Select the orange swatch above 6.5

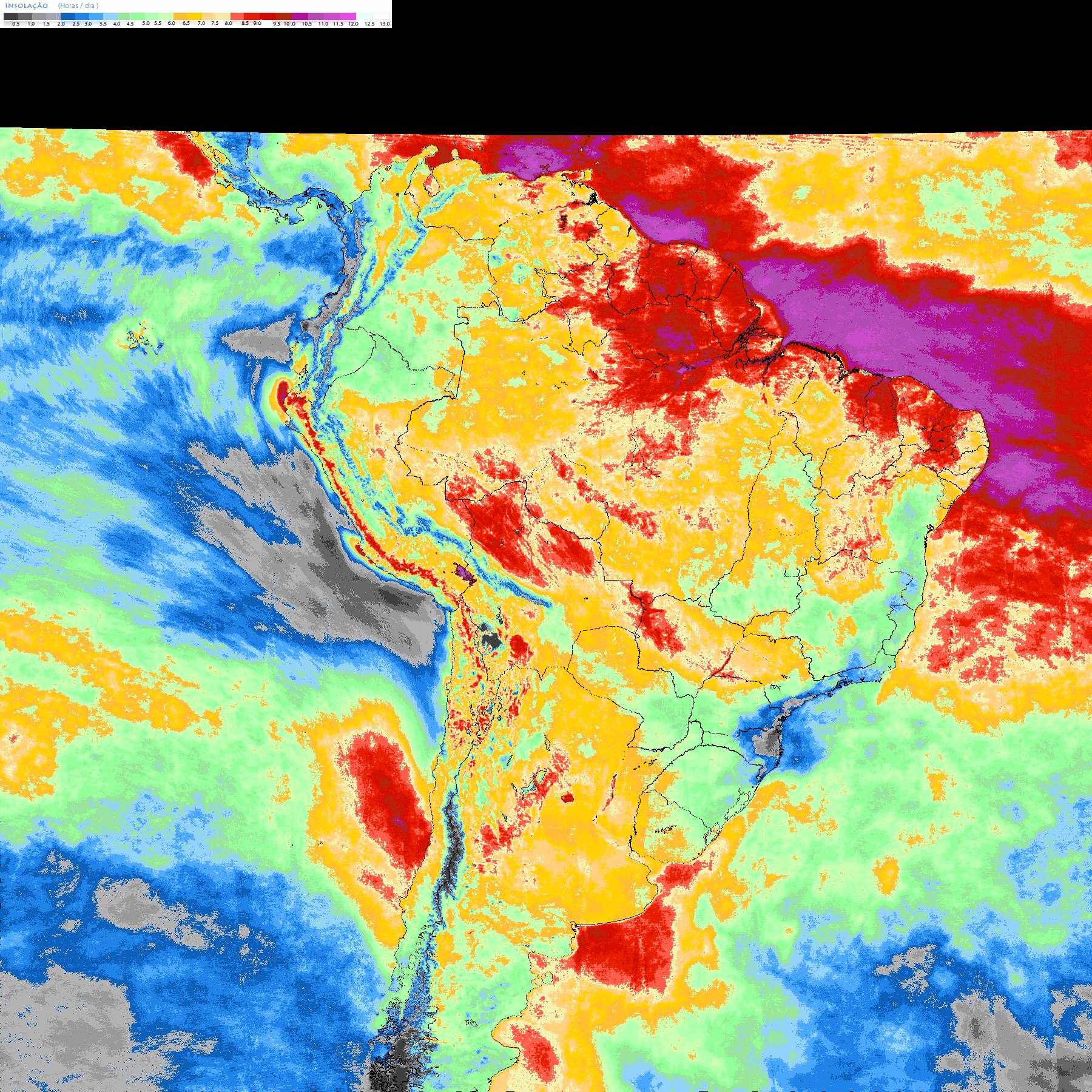tap(180, 16)
